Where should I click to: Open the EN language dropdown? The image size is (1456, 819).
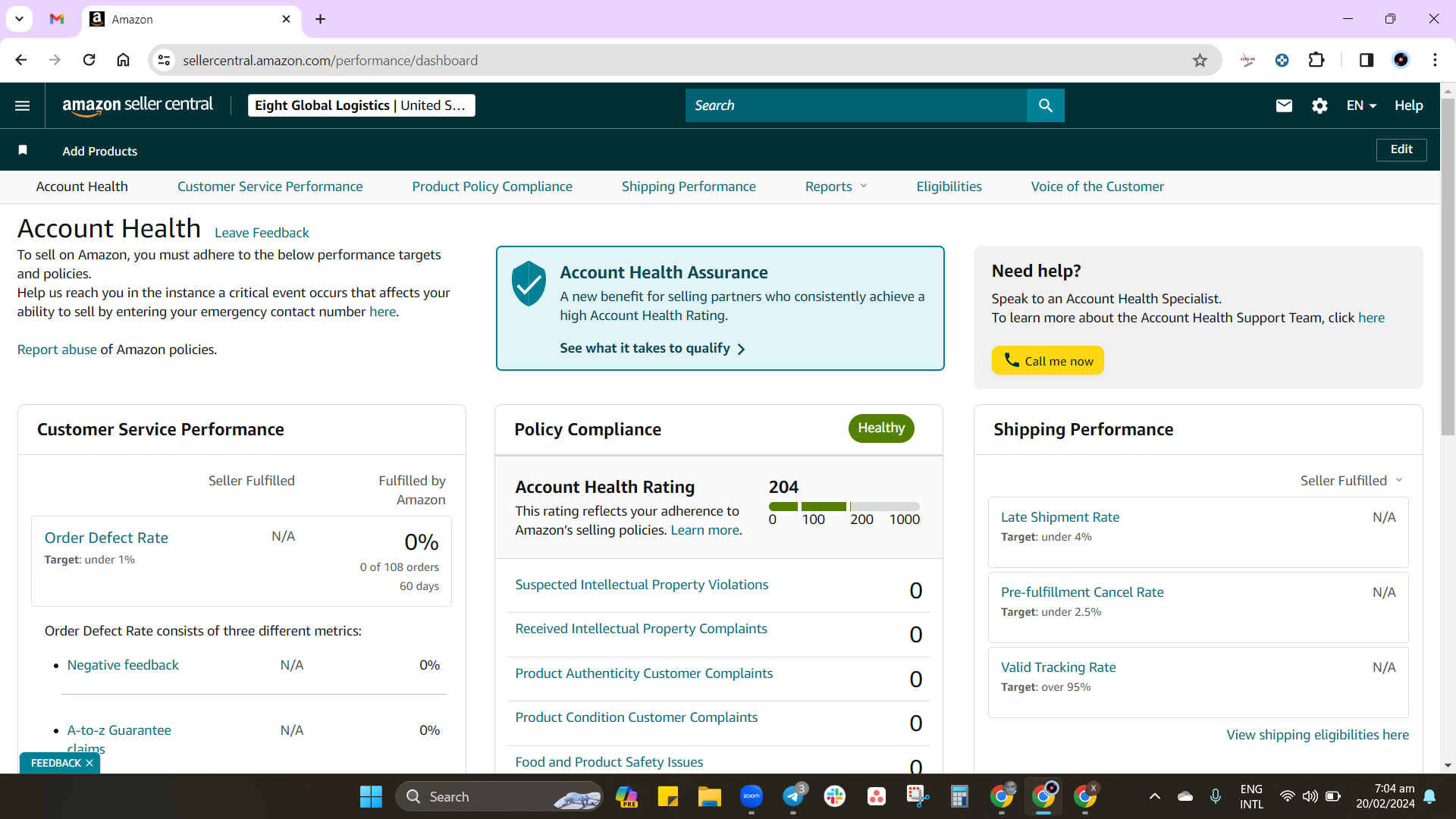point(1361,105)
